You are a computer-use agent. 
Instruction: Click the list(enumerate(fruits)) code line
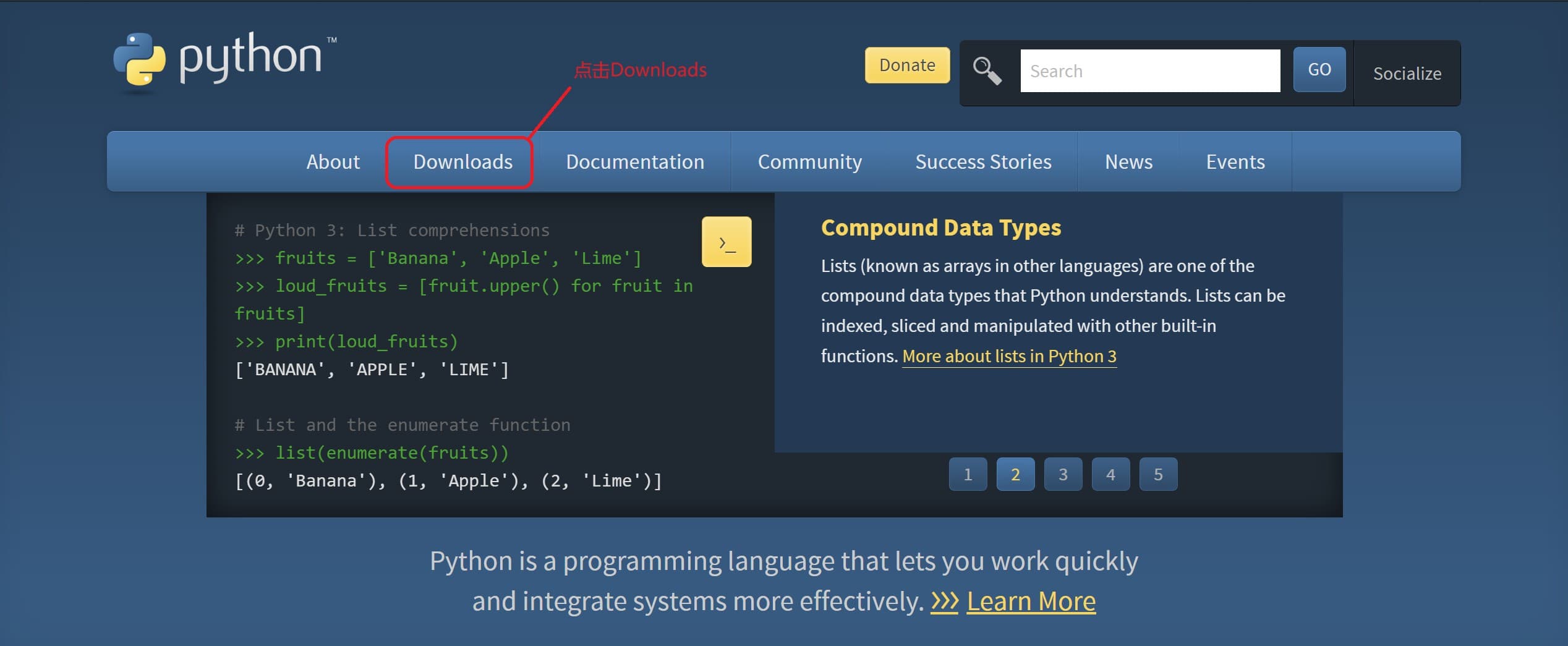(x=372, y=453)
